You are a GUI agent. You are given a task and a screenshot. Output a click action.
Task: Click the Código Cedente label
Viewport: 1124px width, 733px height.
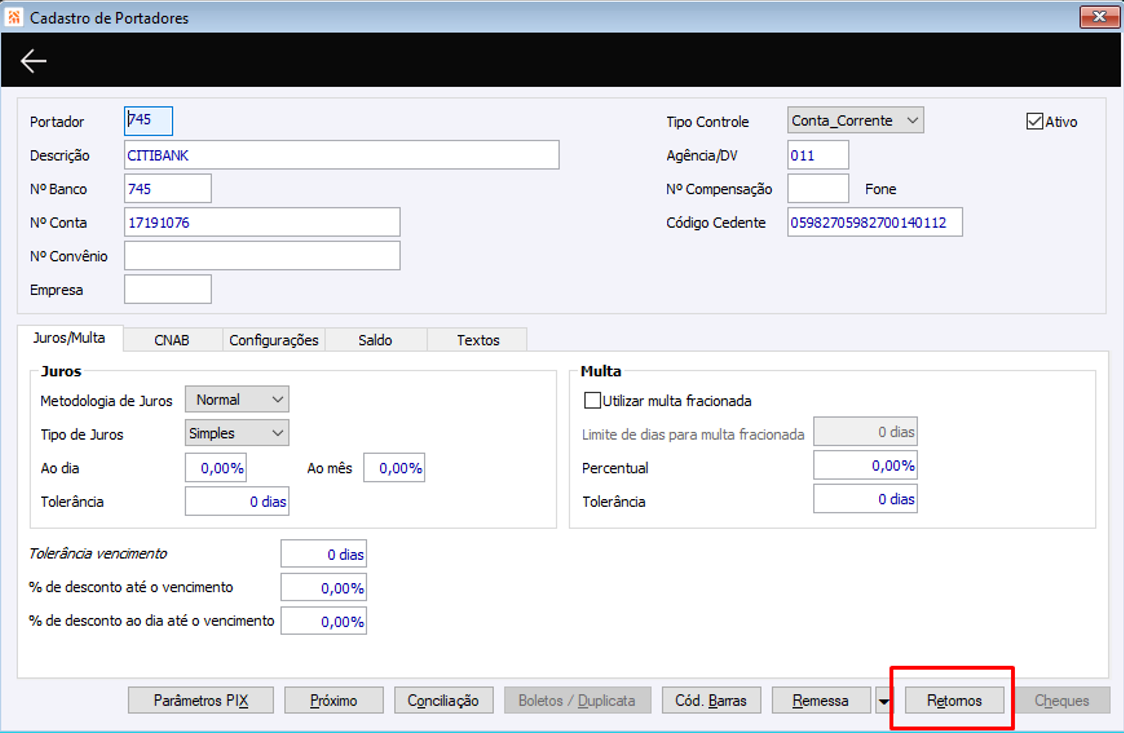click(x=715, y=223)
